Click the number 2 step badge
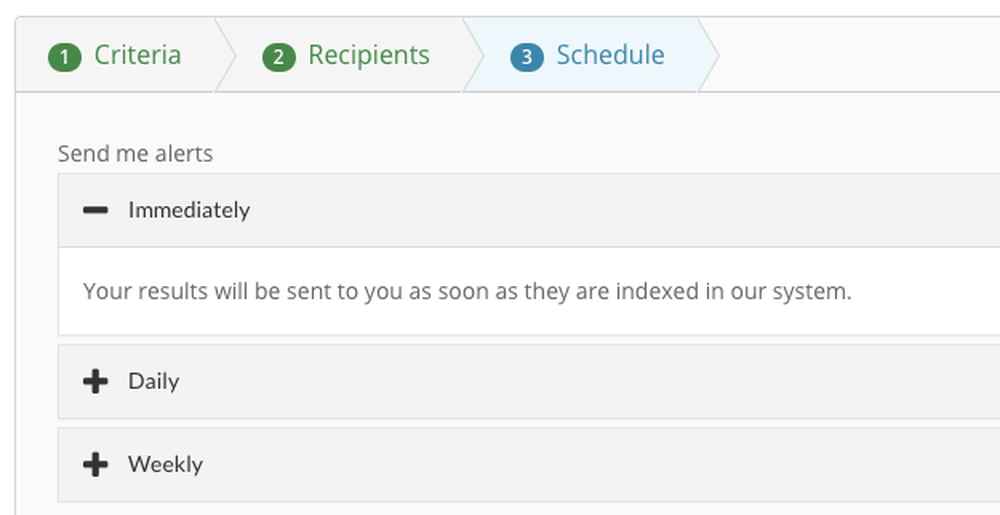This screenshot has height=515, width=1000. tap(278, 57)
